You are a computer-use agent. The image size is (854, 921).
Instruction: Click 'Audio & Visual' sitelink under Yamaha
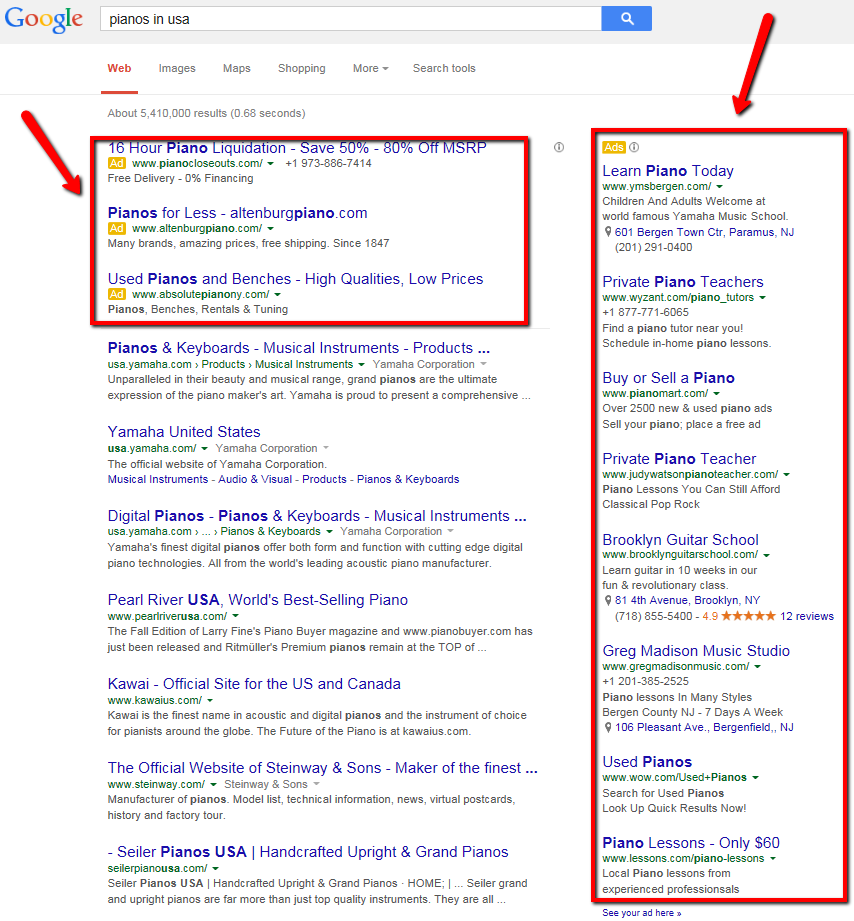click(255, 480)
